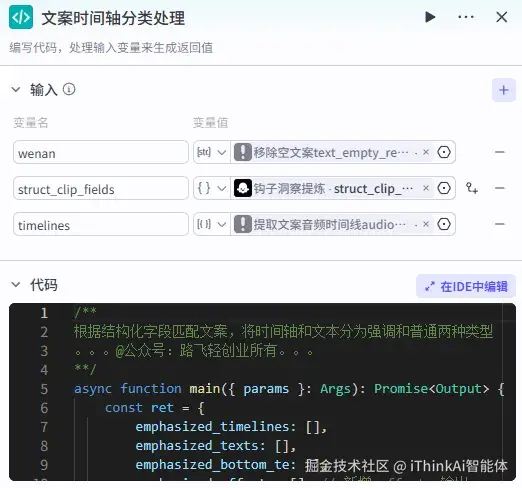The height and width of the screenshot is (488, 522).
Task: Remove the 钩子洞察提炼 struct_clip reference value
Action: pyautogui.click(x=426, y=188)
